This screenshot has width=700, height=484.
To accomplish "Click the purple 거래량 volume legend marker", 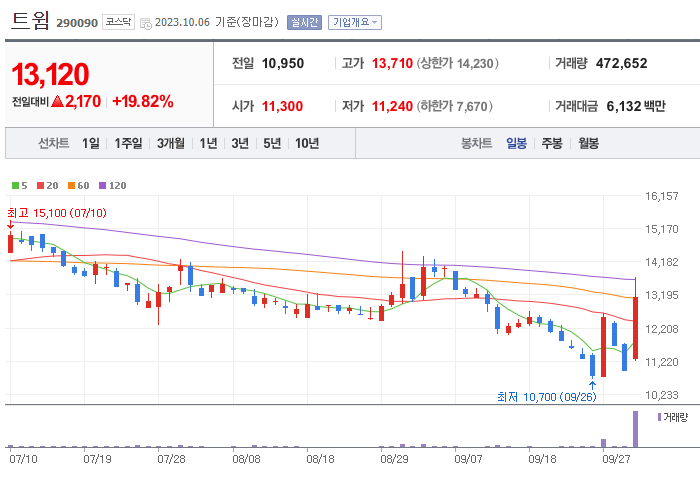I will (659, 417).
